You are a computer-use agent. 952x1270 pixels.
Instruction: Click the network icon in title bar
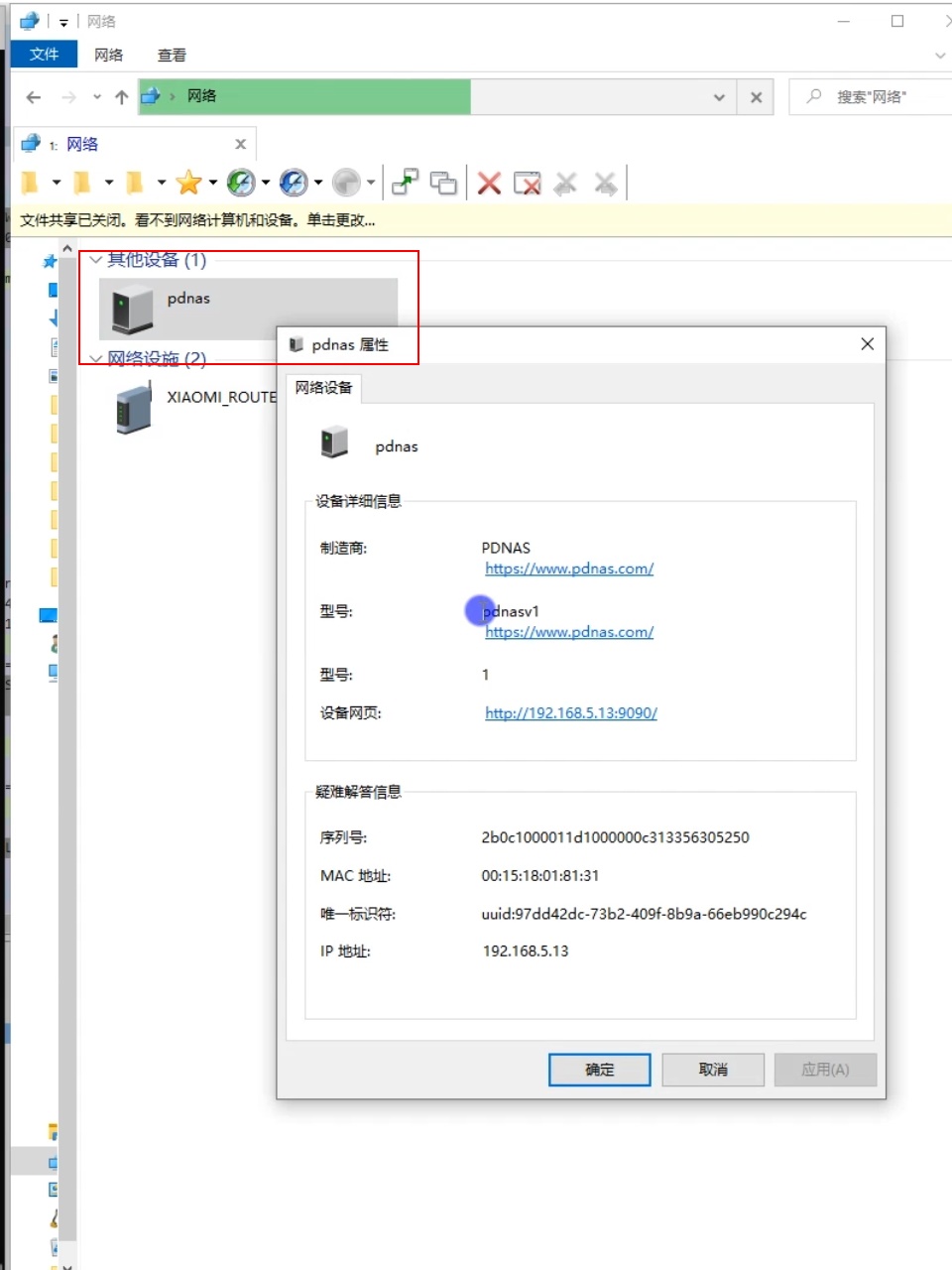click(x=30, y=21)
